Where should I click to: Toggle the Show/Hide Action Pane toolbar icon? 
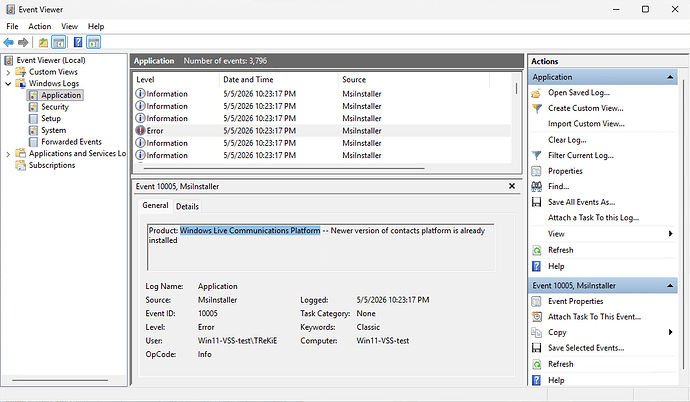[x=93, y=43]
